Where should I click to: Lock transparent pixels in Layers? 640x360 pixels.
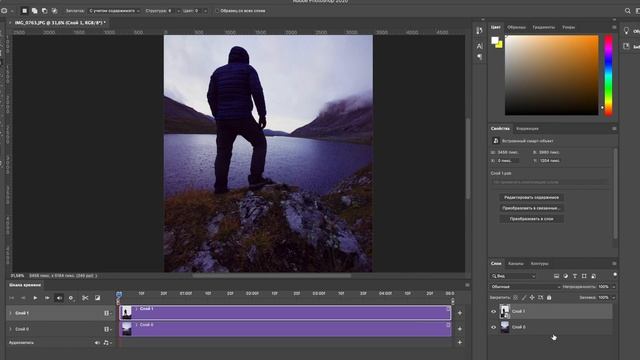pos(516,298)
